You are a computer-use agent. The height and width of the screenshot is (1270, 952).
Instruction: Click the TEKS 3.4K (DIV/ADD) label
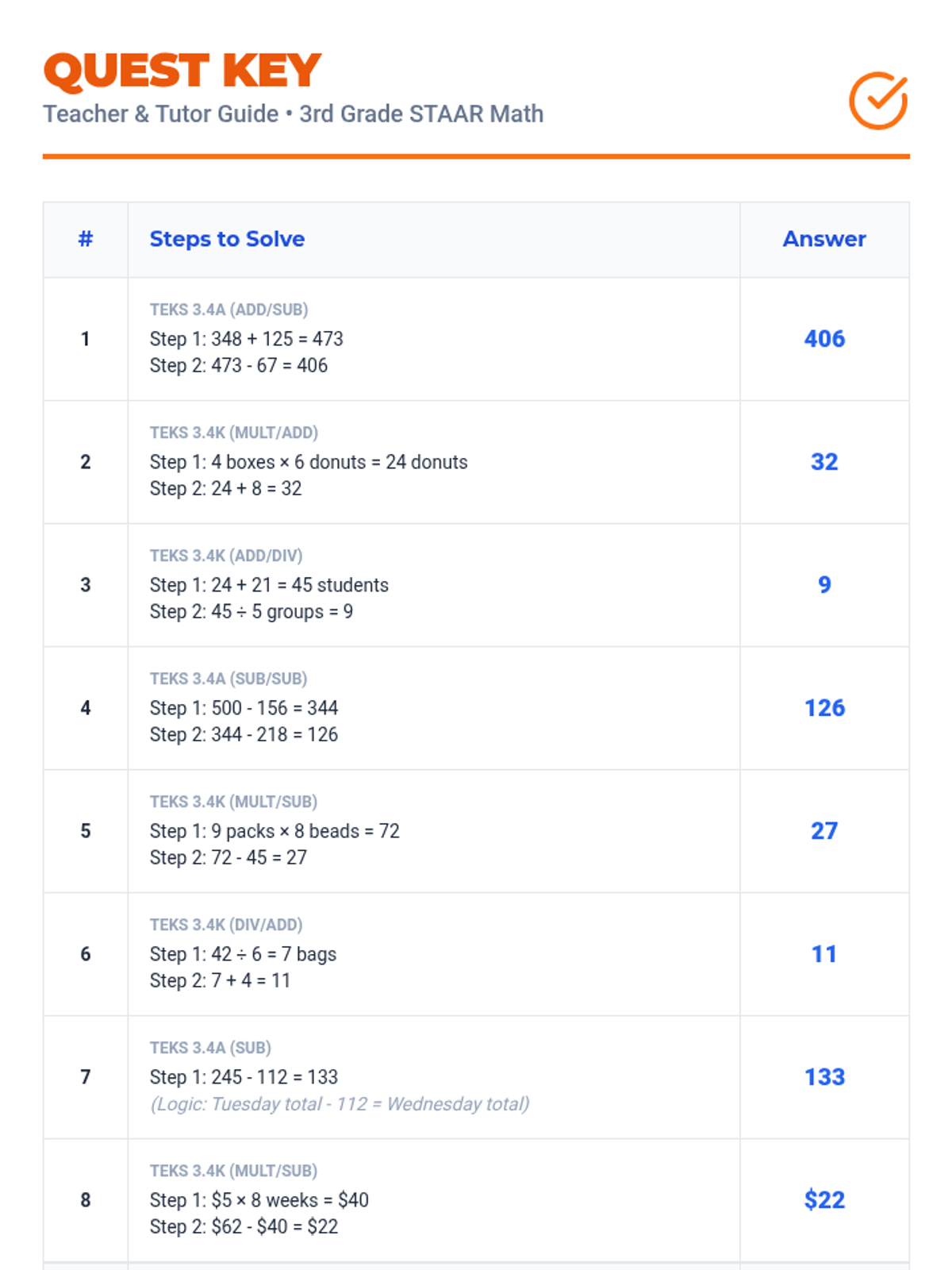226,925
